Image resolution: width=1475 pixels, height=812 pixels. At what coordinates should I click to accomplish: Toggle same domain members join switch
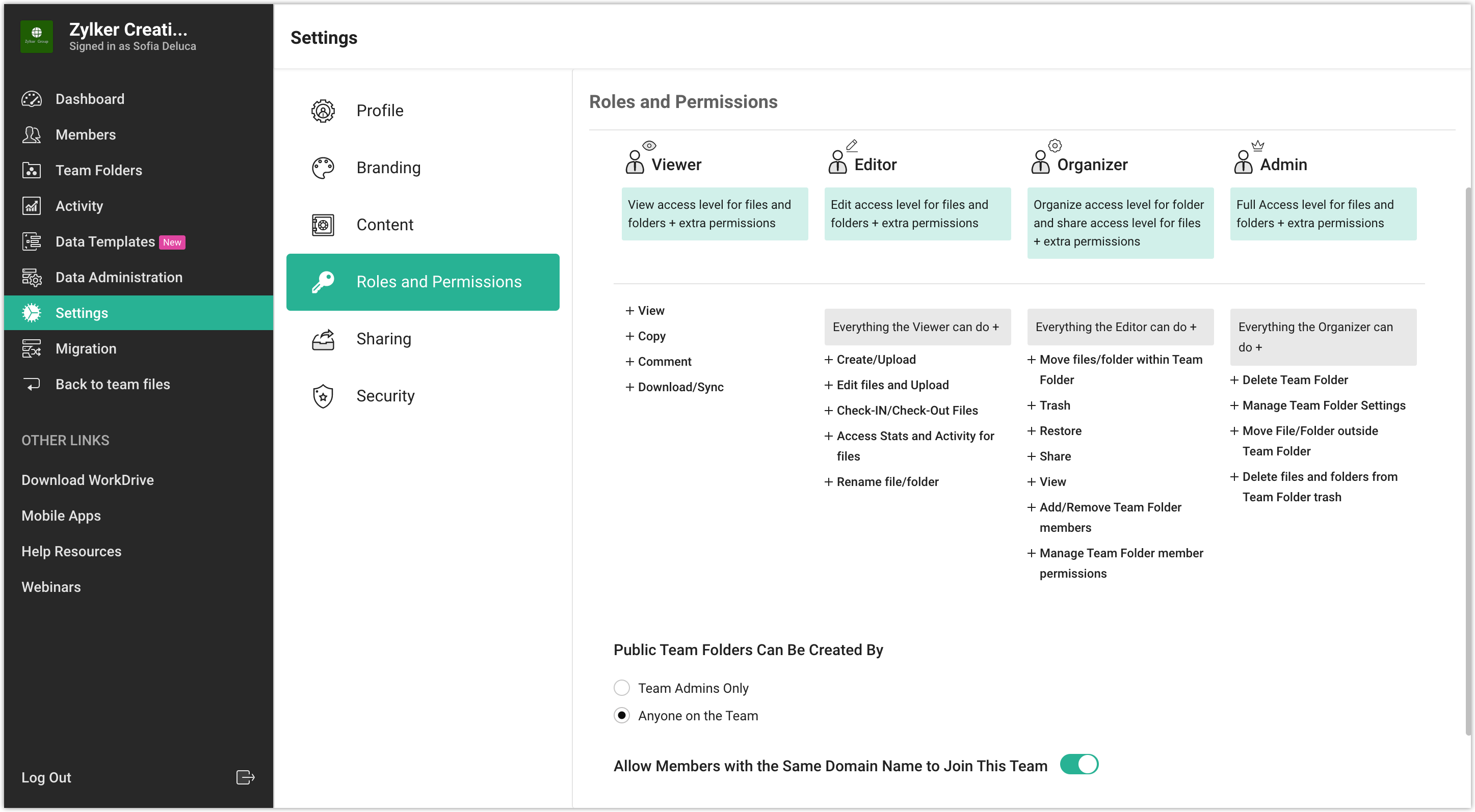click(1079, 765)
